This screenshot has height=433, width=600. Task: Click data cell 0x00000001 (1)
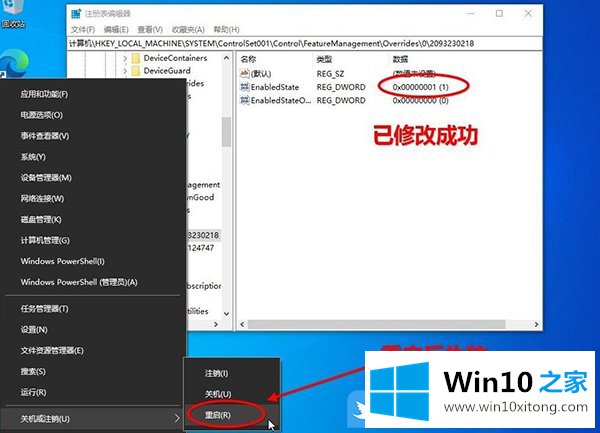point(420,87)
